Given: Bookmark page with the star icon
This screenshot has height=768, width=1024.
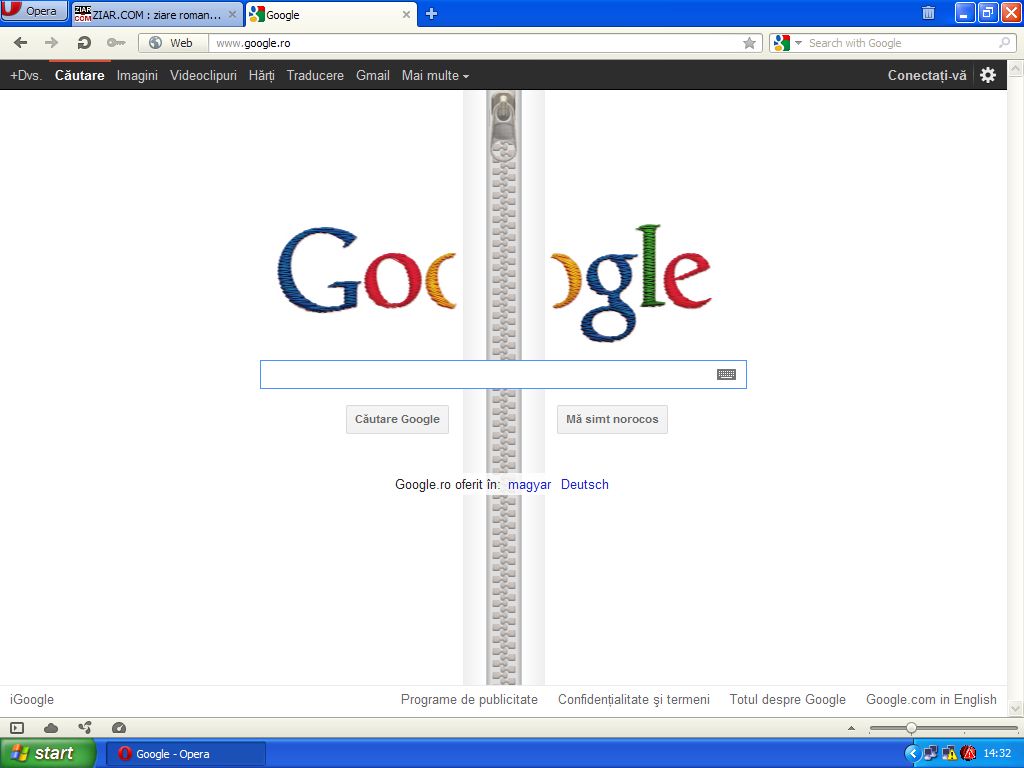Looking at the screenshot, I should tap(749, 43).
